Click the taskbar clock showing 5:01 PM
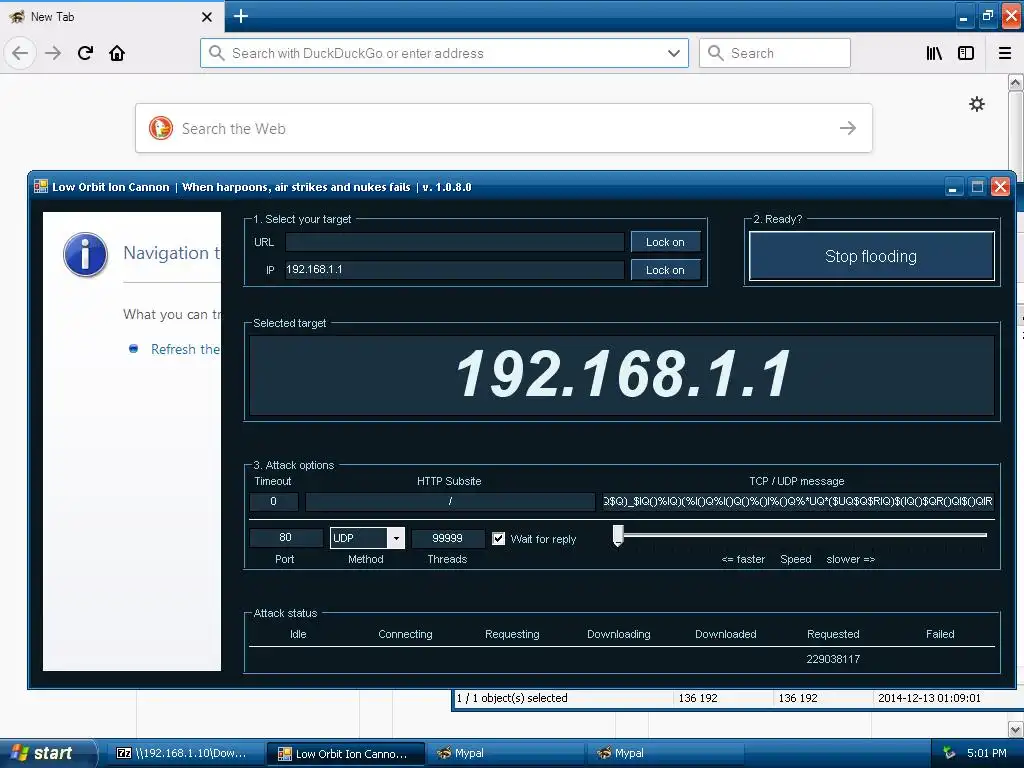Screen dimensions: 1024x768 pyautogui.click(x=987, y=753)
